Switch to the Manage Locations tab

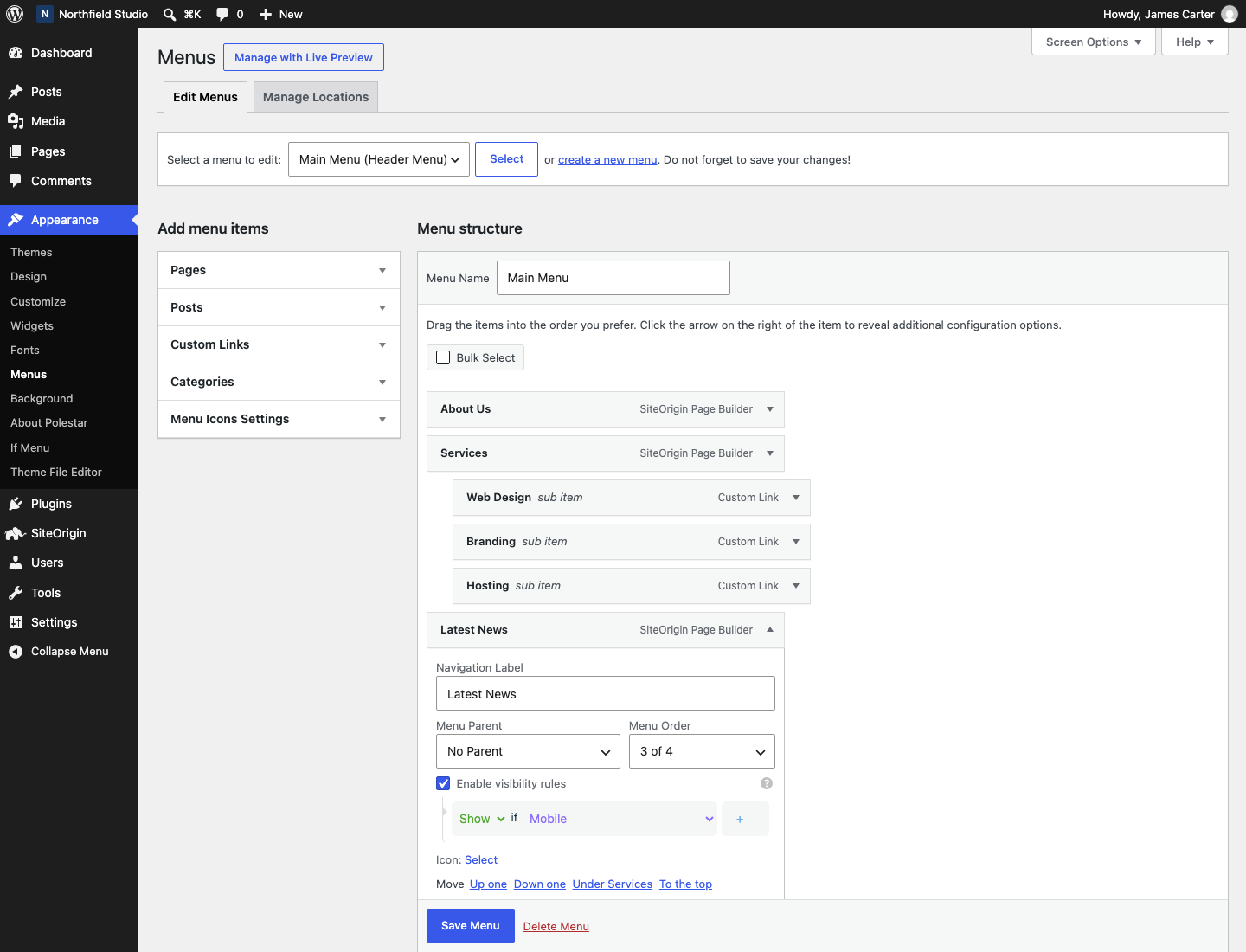click(316, 97)
